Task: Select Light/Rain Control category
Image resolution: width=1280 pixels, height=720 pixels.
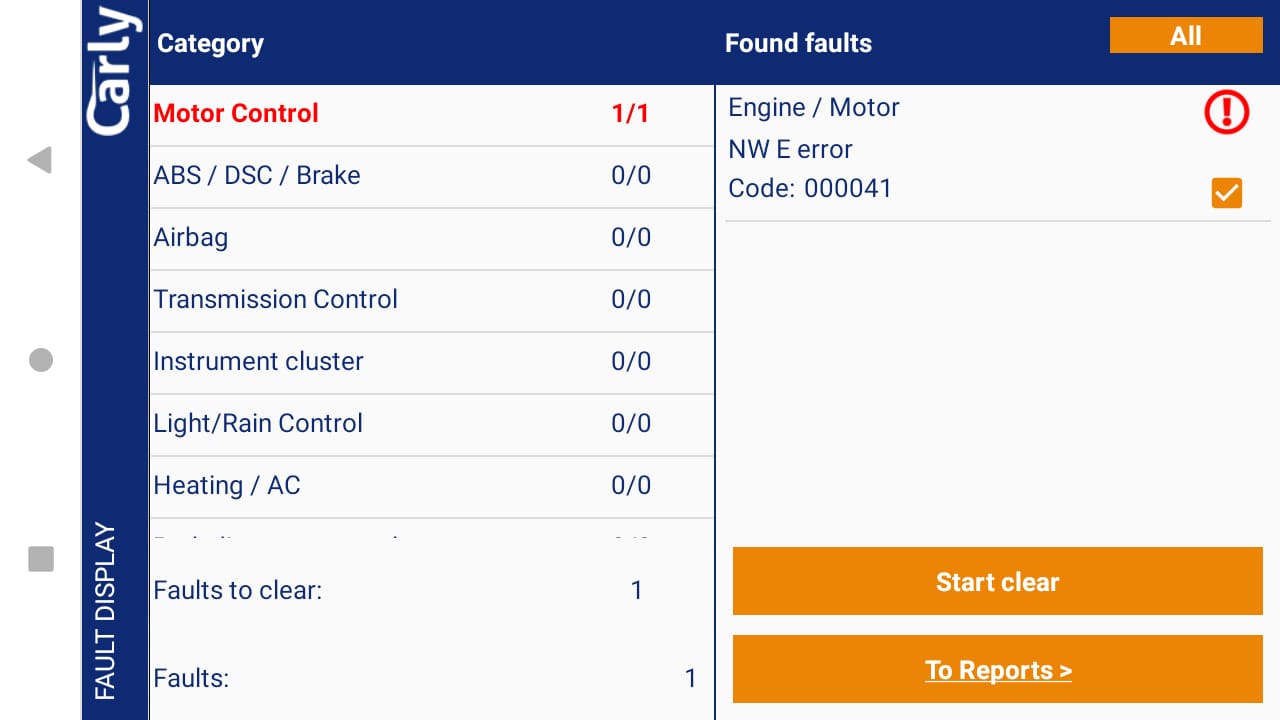Action: coord(258,423)
